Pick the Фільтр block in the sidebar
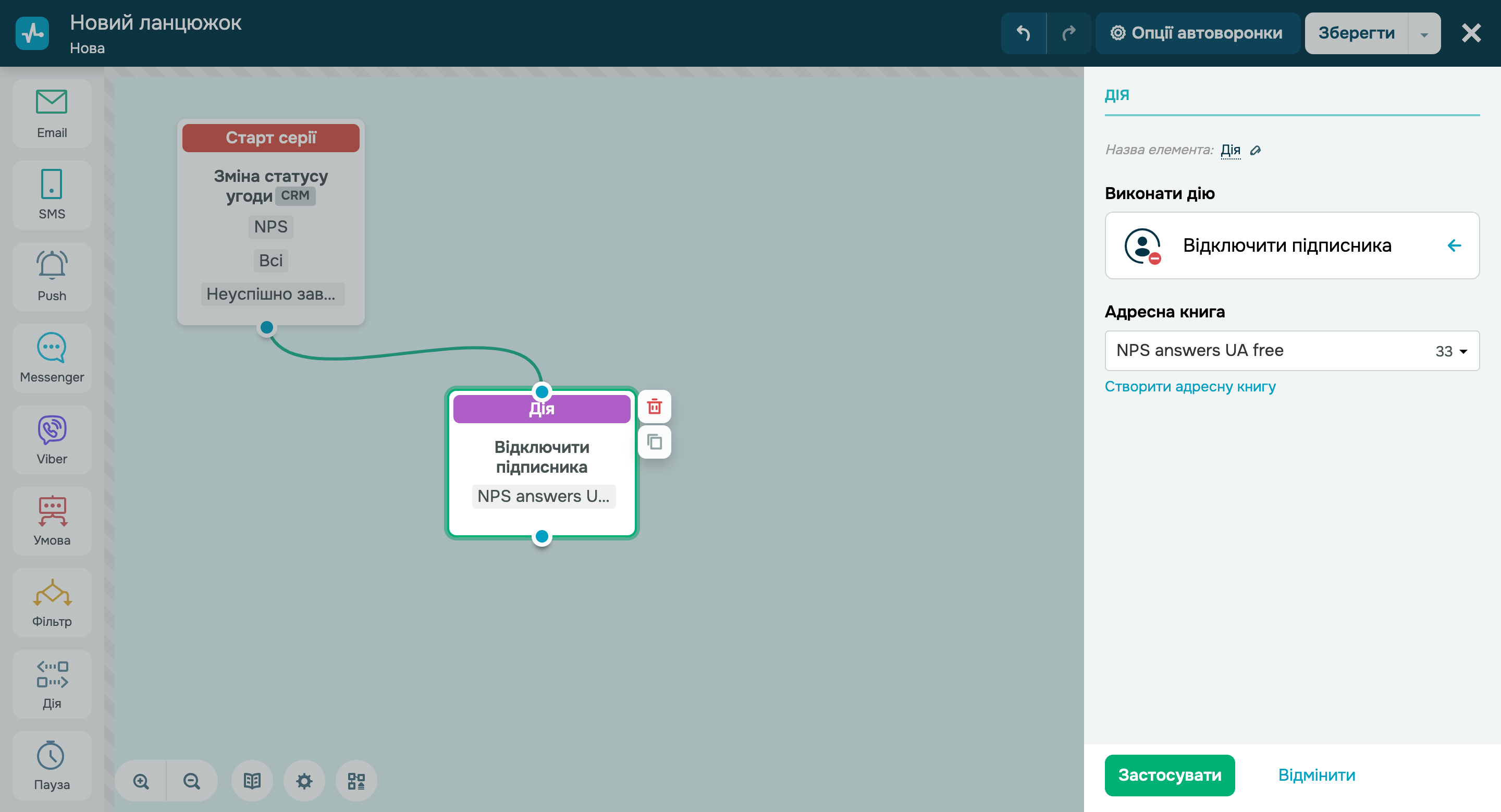Screen dimensions: 1501x812 tap(52, 603)
